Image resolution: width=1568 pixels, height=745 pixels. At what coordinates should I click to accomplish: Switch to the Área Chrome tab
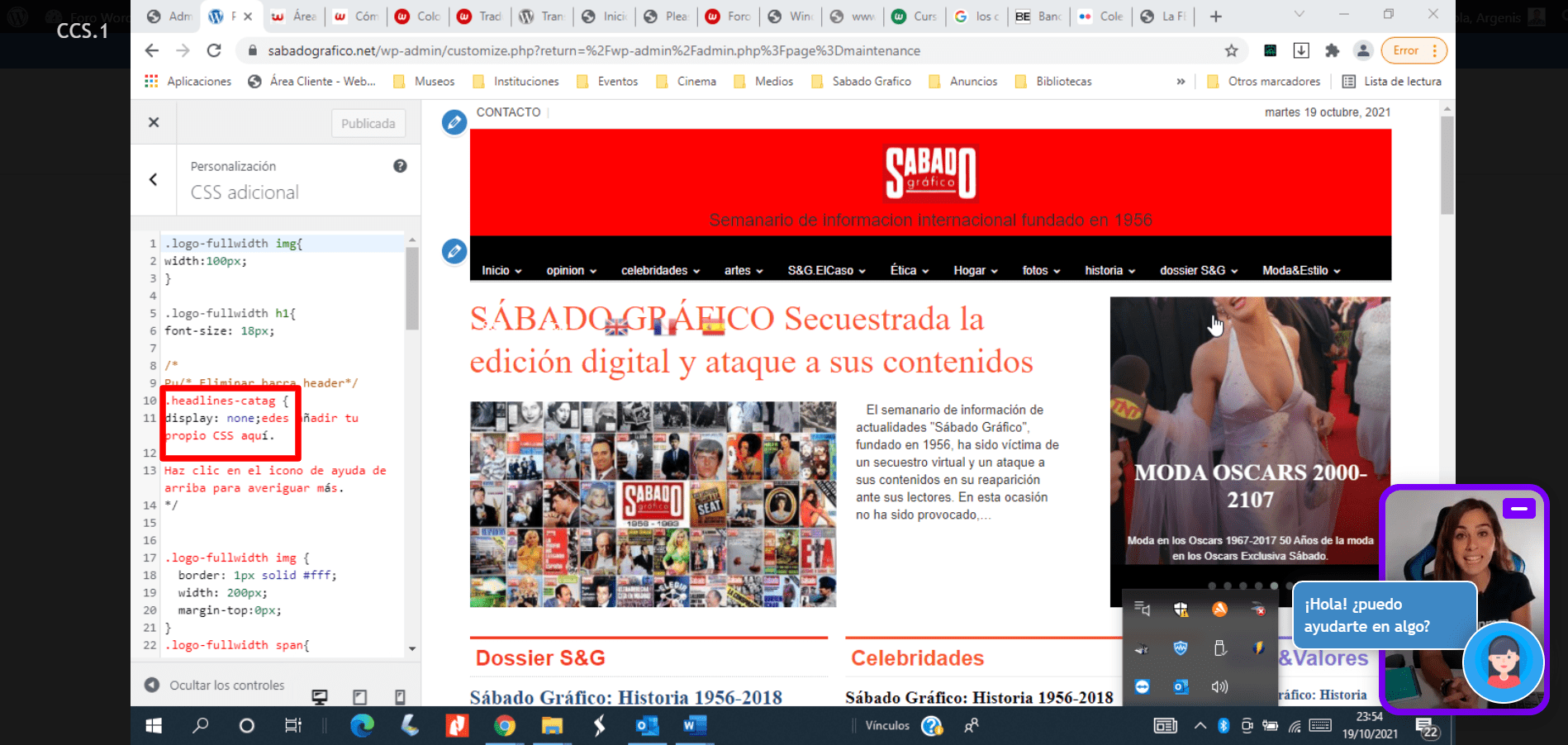click(296, 17)
